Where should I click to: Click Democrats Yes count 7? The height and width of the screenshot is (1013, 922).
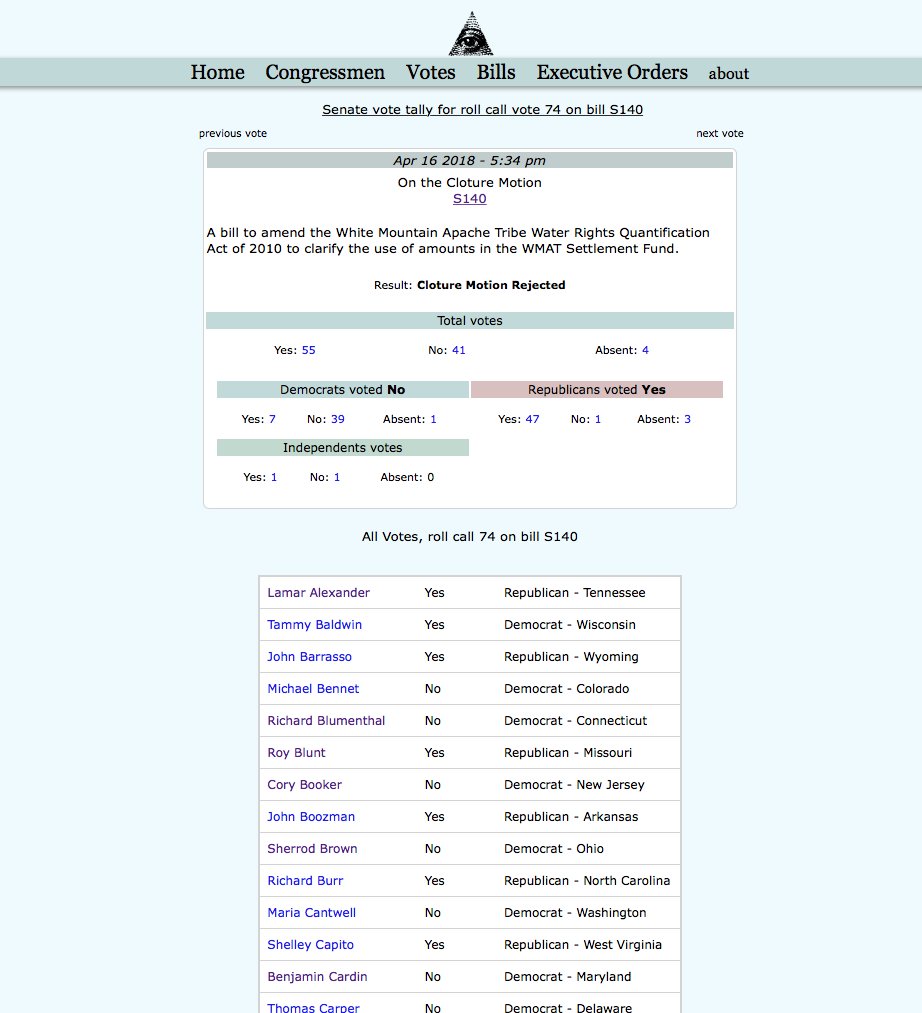(x=272, y=419)
